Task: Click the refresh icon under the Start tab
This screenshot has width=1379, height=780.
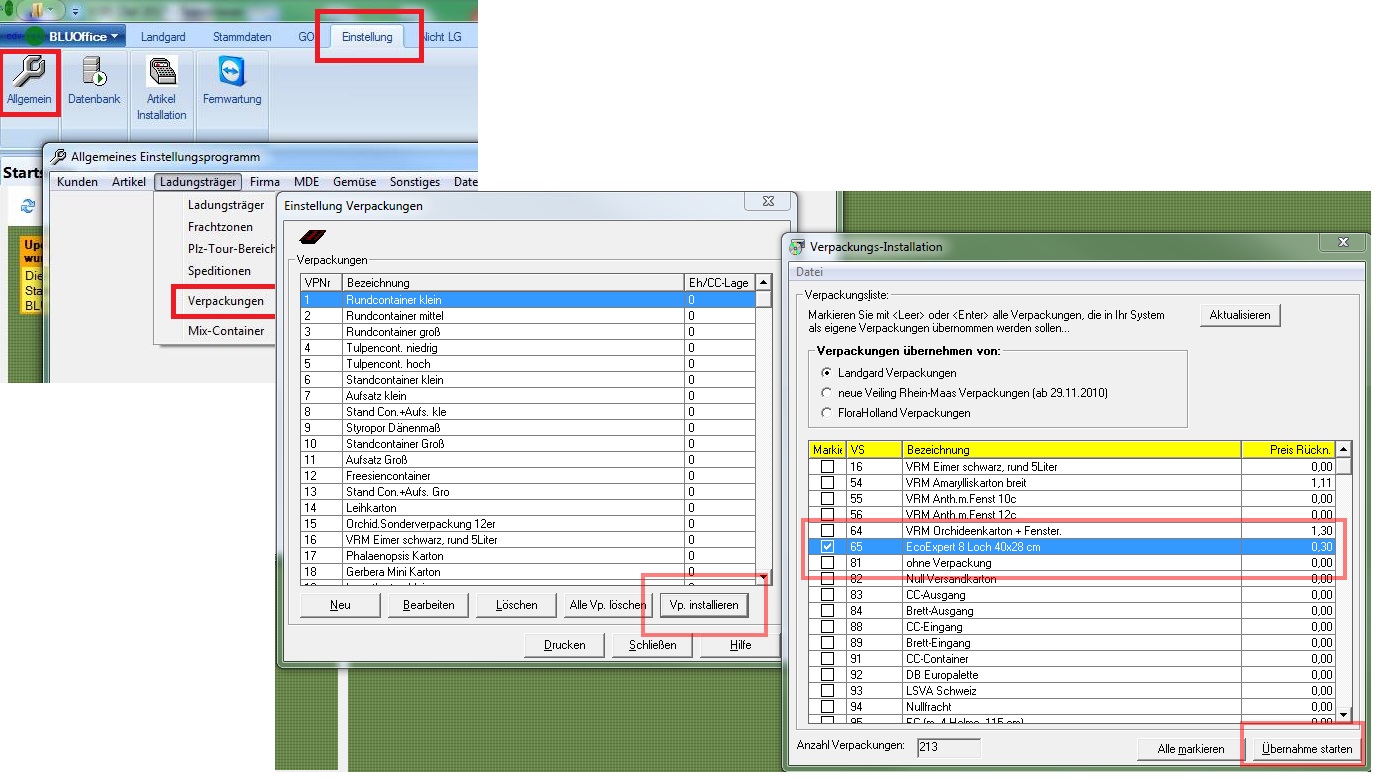Action: coord(28,205)
